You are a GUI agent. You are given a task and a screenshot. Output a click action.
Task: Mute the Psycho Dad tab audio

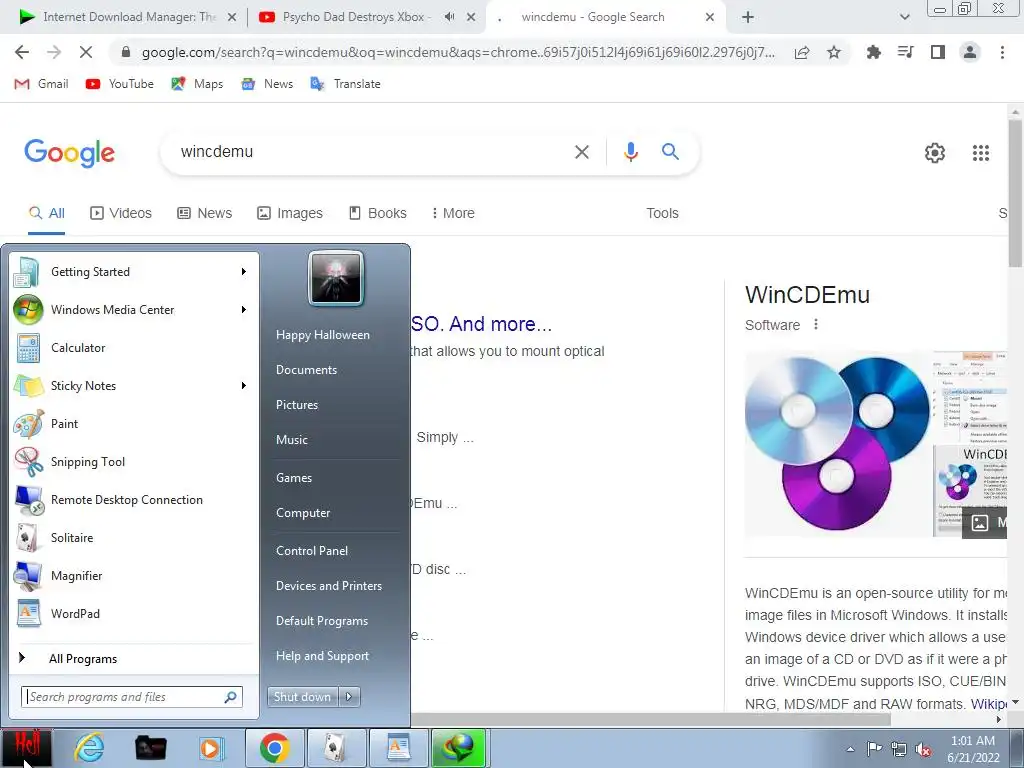[449, 17]
